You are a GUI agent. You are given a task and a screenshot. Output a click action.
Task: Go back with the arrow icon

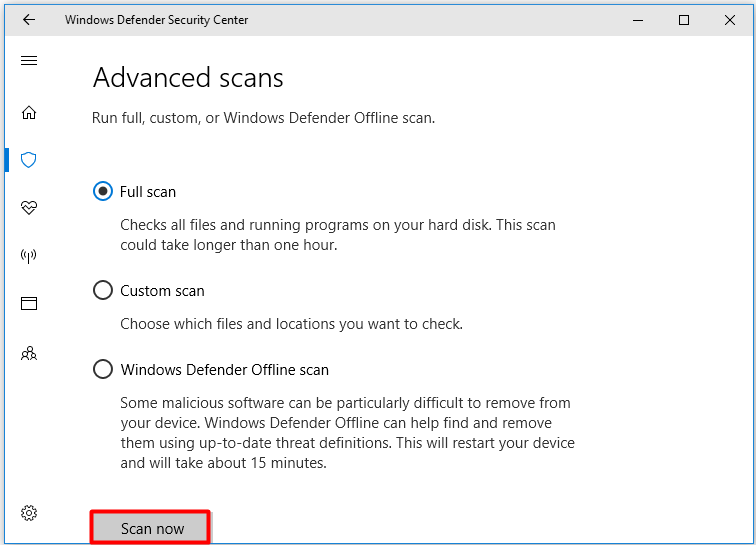29,20
